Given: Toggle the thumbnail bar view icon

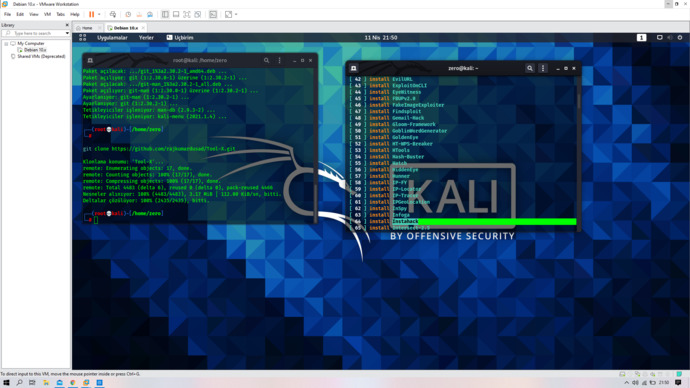Looking at the screenshot, I should (x=176, y=15).
